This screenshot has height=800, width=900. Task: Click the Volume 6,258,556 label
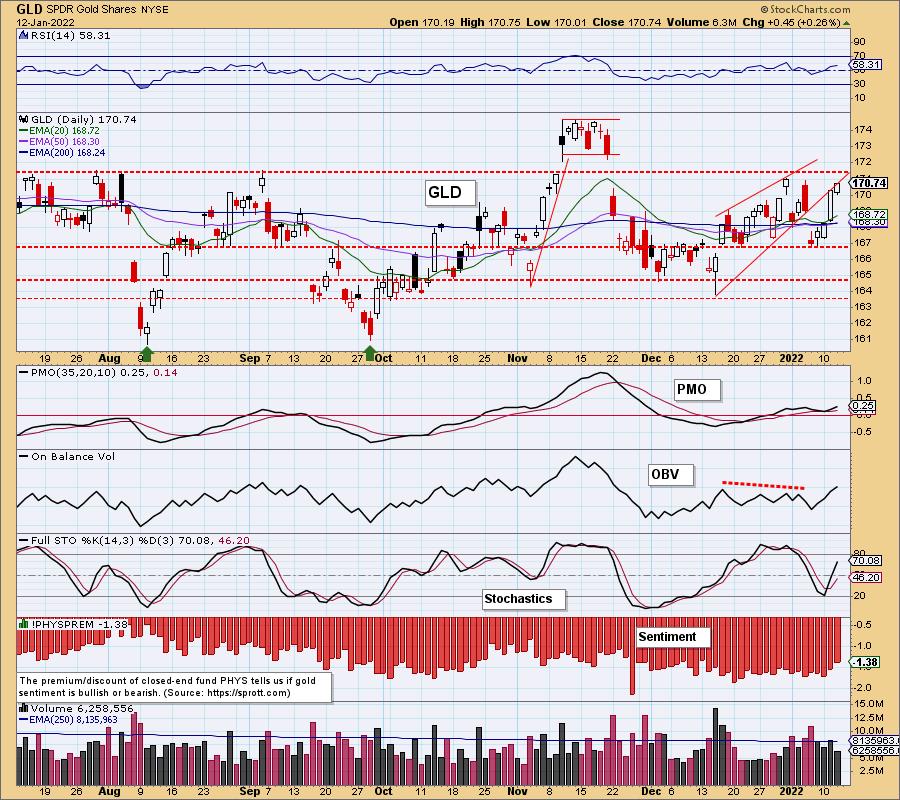point(82,709)
